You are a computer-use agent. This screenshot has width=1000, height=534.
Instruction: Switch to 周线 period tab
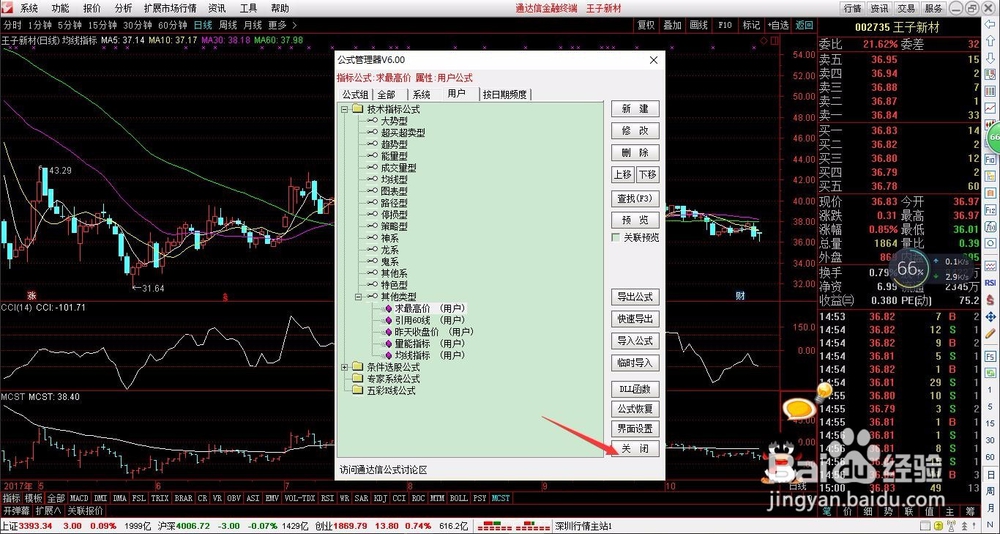[228, 26]
